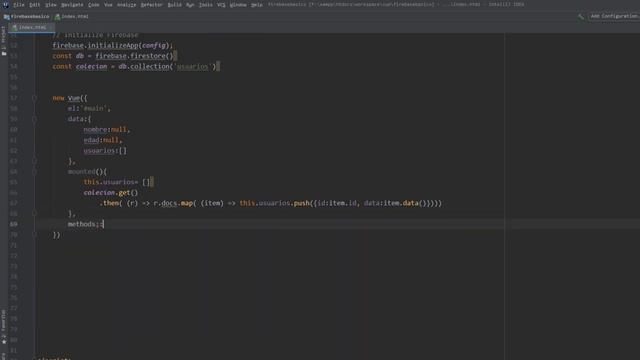
Task: Click fold end marker at line 63
Action: click(34, 161)
